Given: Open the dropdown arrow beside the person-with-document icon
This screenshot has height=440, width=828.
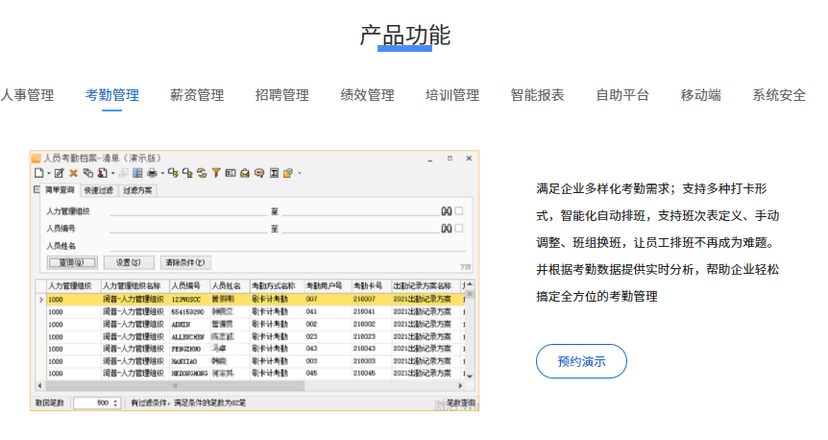Looking at the screenshot, I should (112, 173).
